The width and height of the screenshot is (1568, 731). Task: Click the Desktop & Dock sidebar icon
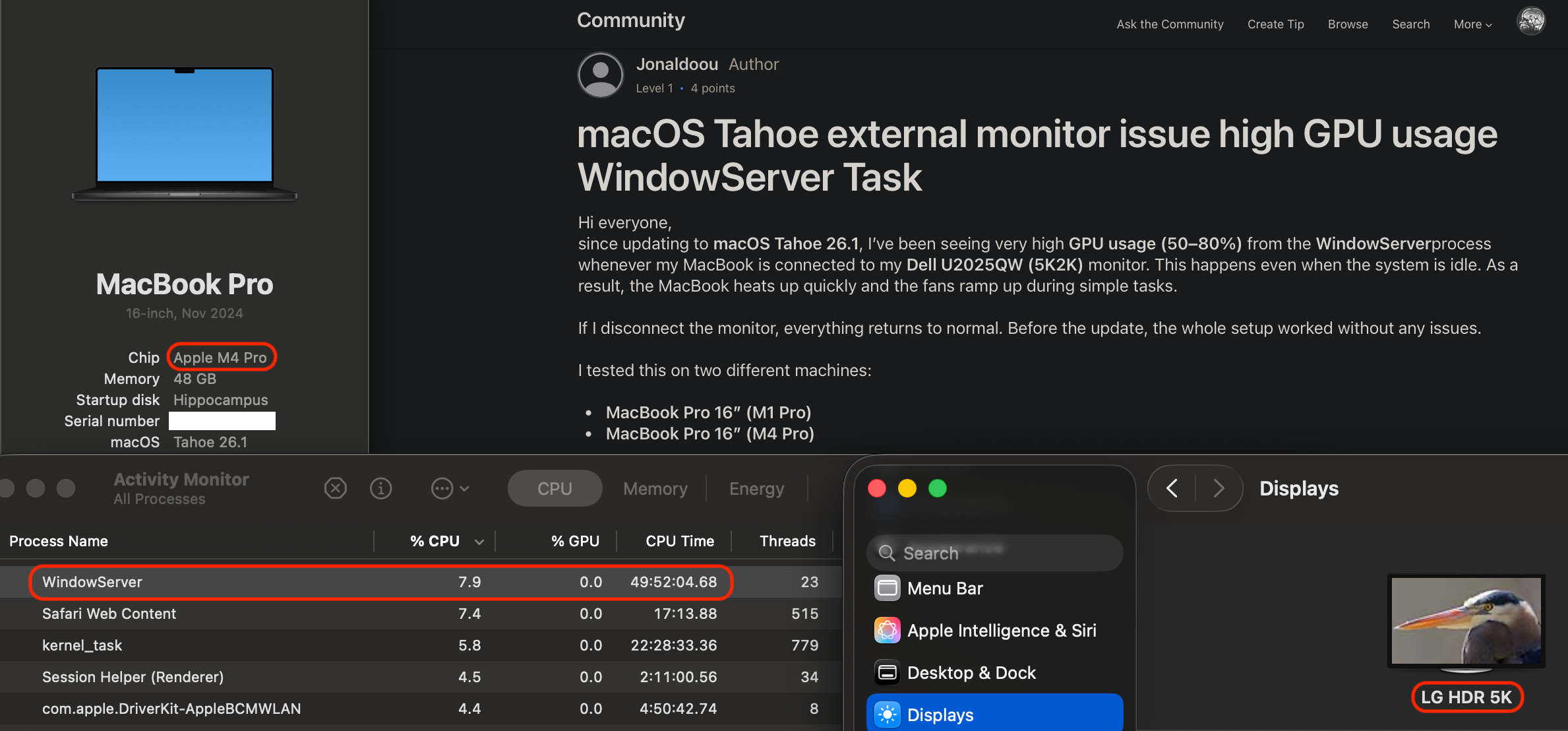point(888,672)
